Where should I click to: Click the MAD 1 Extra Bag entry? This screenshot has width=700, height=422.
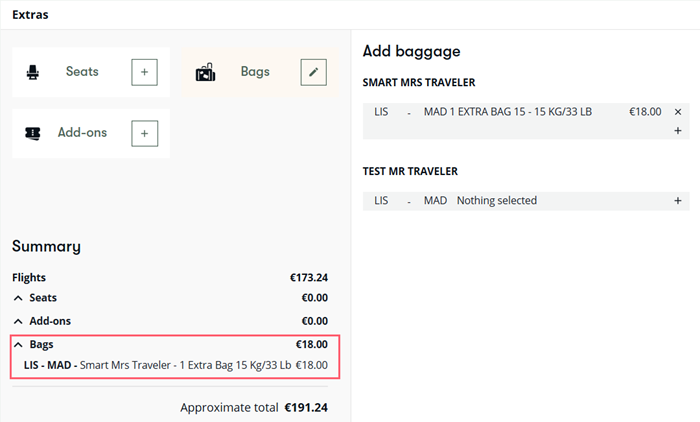point(508,112)
